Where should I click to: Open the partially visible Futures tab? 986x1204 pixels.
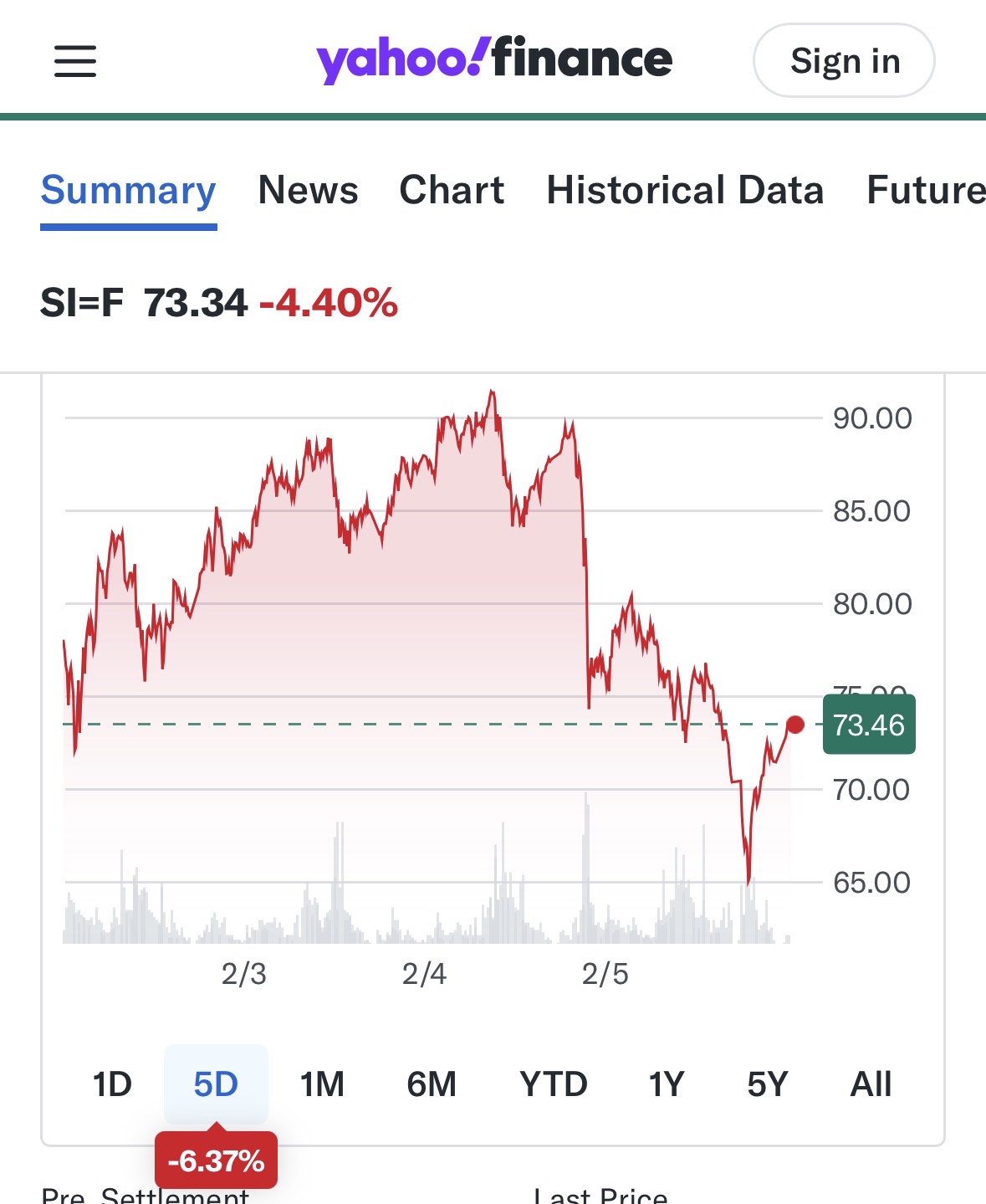925,191
